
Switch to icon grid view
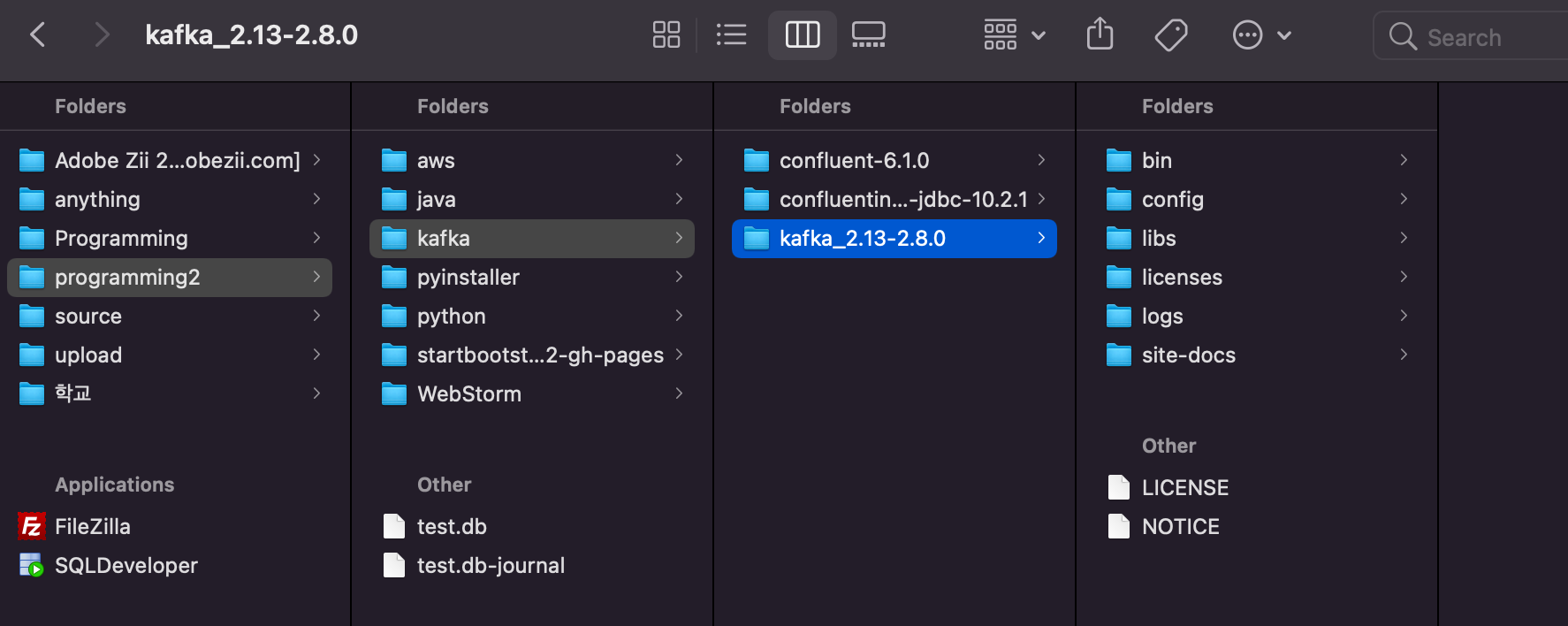click(666, 35)
